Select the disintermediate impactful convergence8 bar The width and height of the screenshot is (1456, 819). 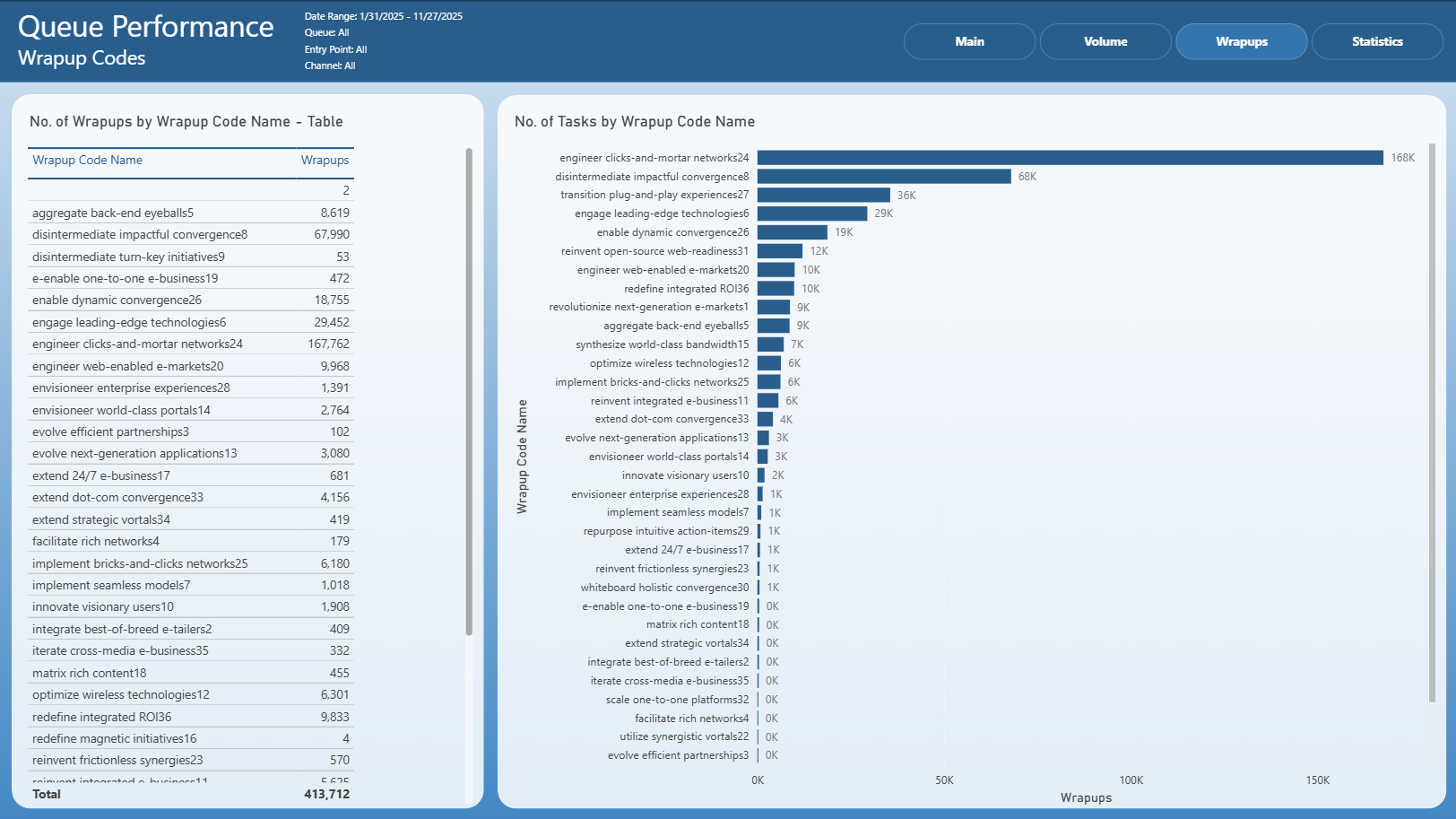point(884,177)
